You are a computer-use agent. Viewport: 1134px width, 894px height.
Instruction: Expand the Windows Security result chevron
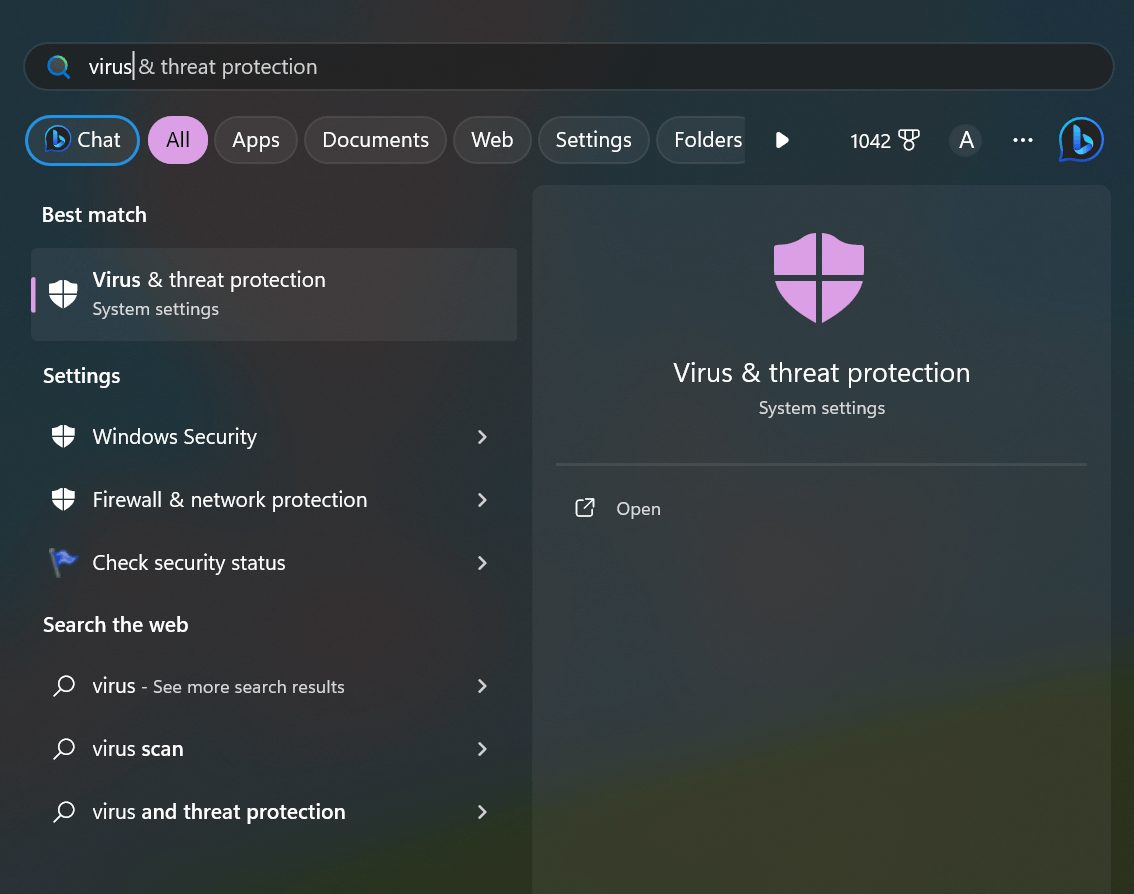point(482,437)
